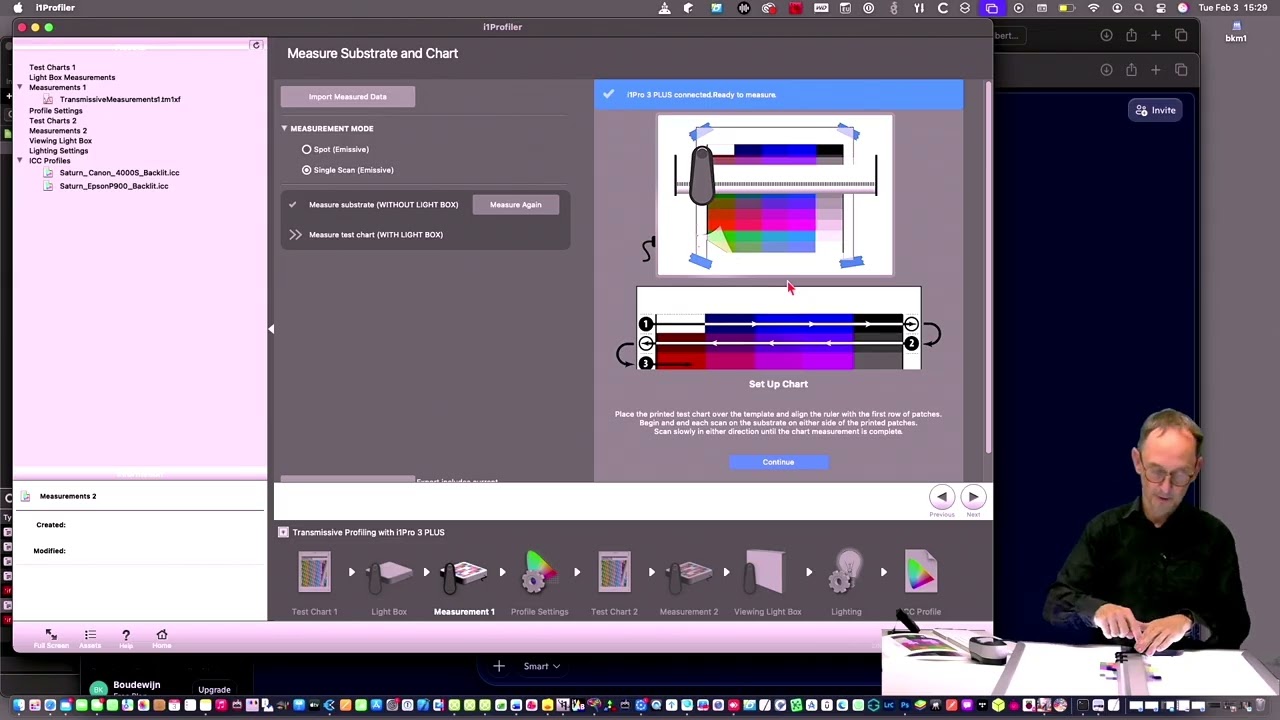Select Profile Settings in the sidebar tree
The image size is (1280, 720).
click(x=56, y=111)
